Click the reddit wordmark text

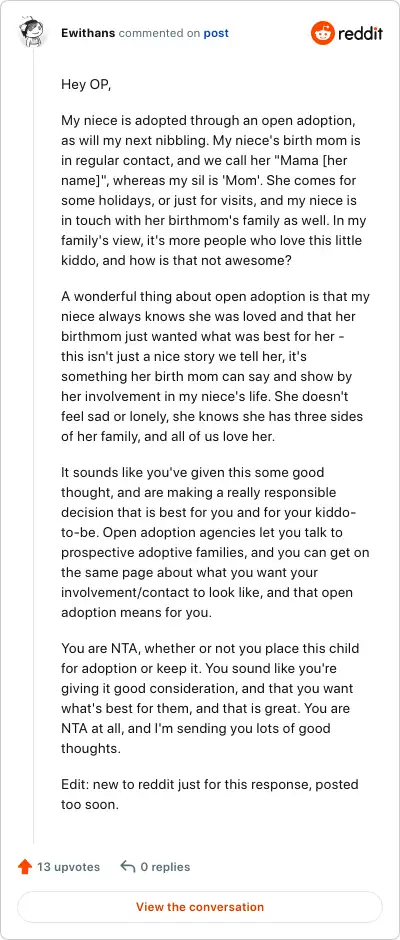pos(360,34)
